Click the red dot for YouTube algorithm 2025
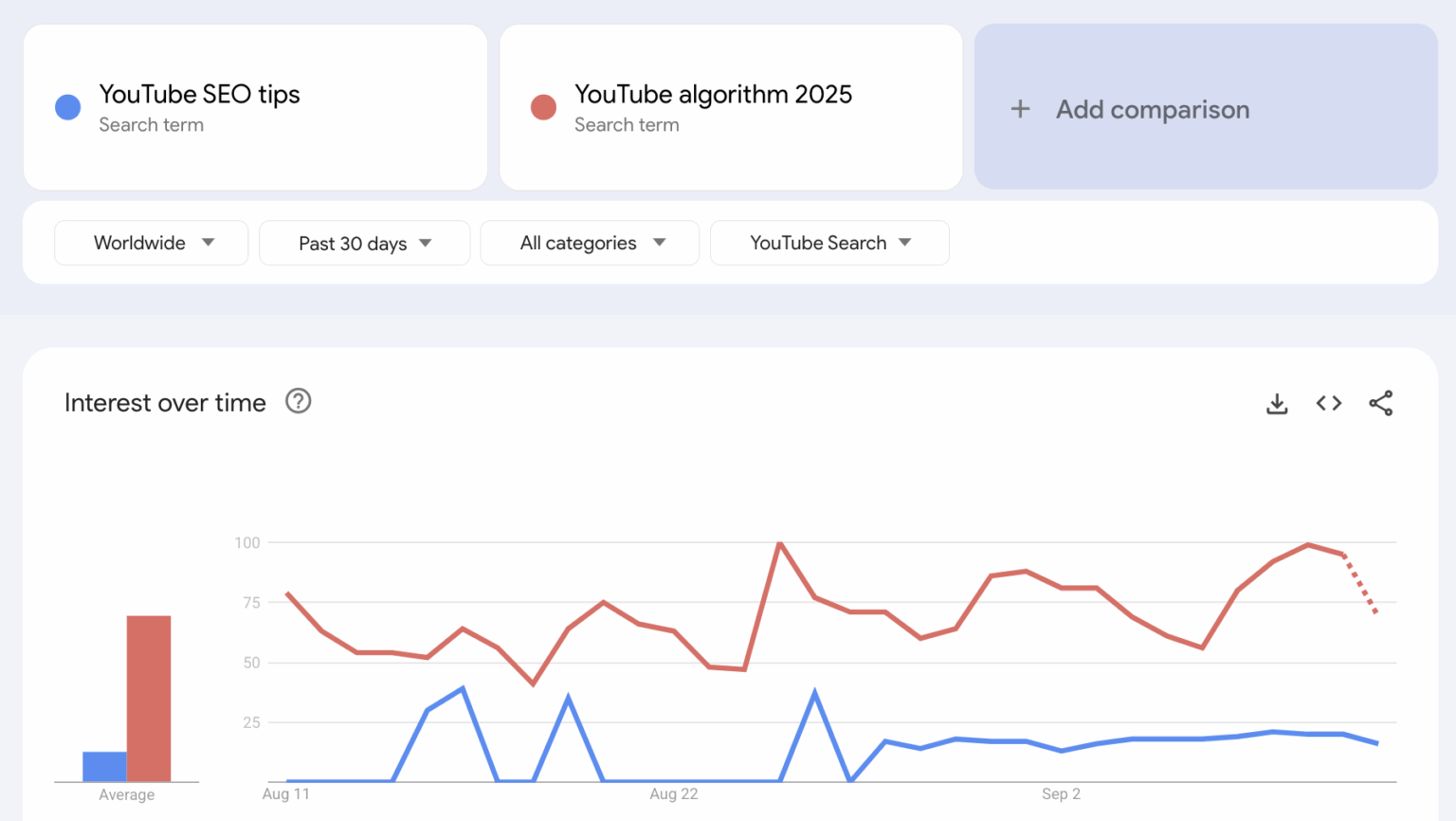Image resolution: width=1456 pixels, height=821 pixels. (x=543, y=107)
